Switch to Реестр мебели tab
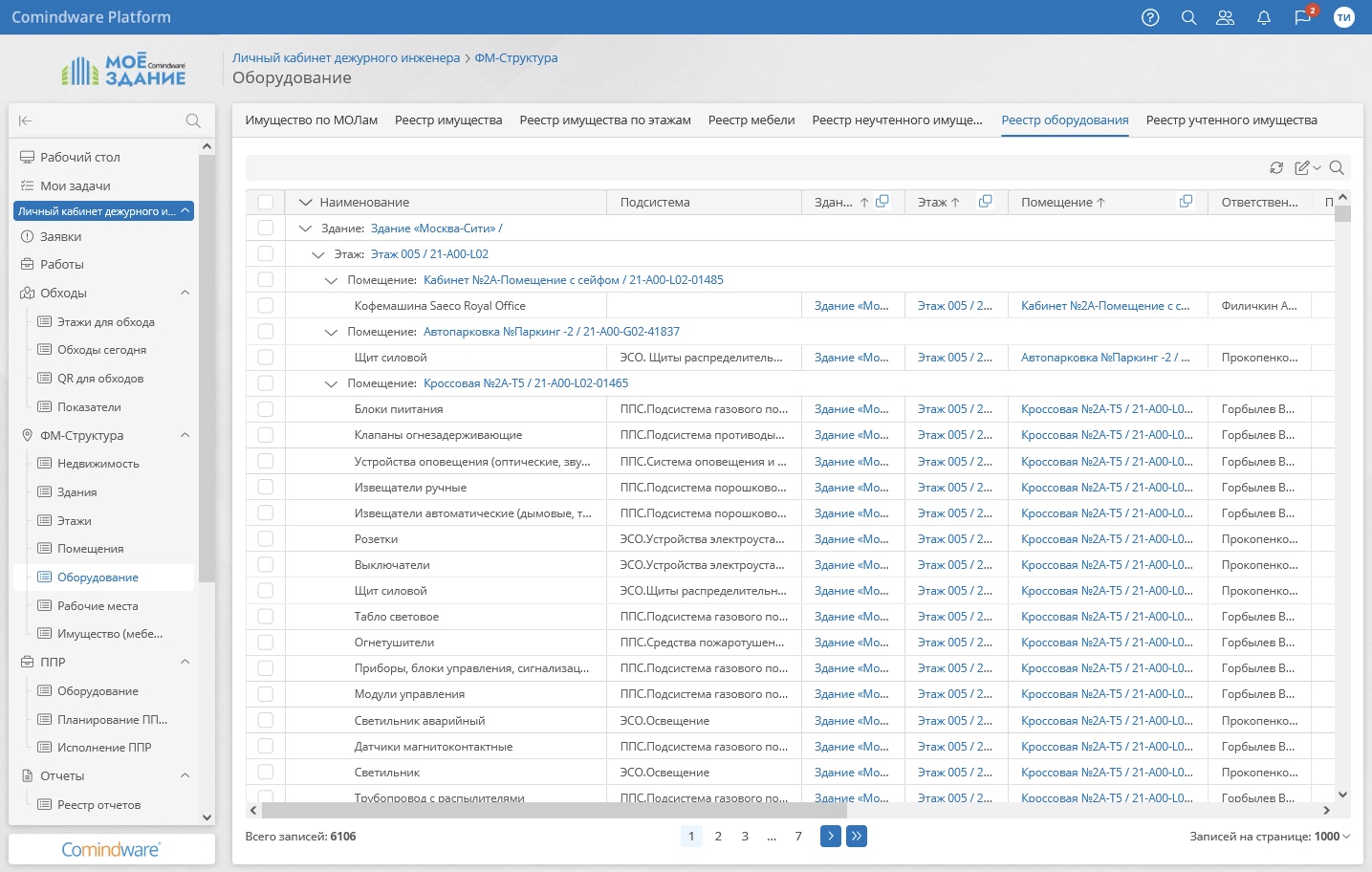Screen dimensions: 1372x872 (x=751, y=120)
